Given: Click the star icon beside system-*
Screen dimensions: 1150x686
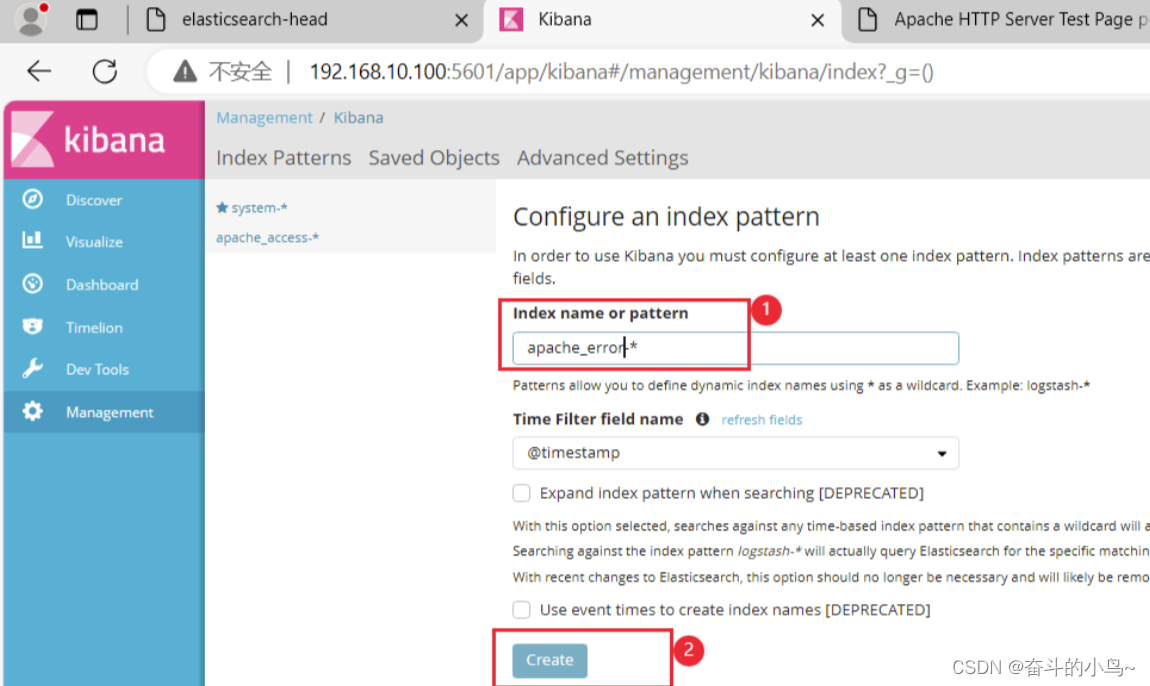Looking at the screenshot, I should click(222, 208).
